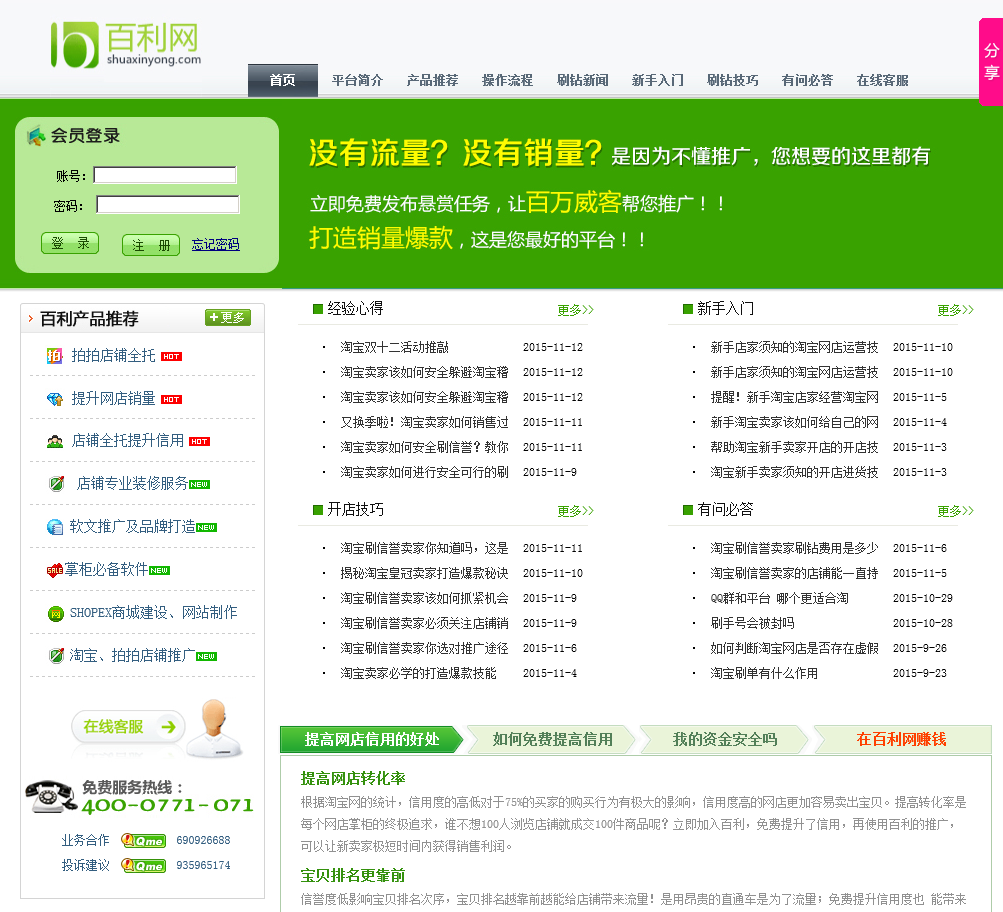Image resolution: width=1003 pixels, height=912 pixels.
Task: Click the icon beside 淘宝、拍拍店铺推广
Action: (56, 656)
